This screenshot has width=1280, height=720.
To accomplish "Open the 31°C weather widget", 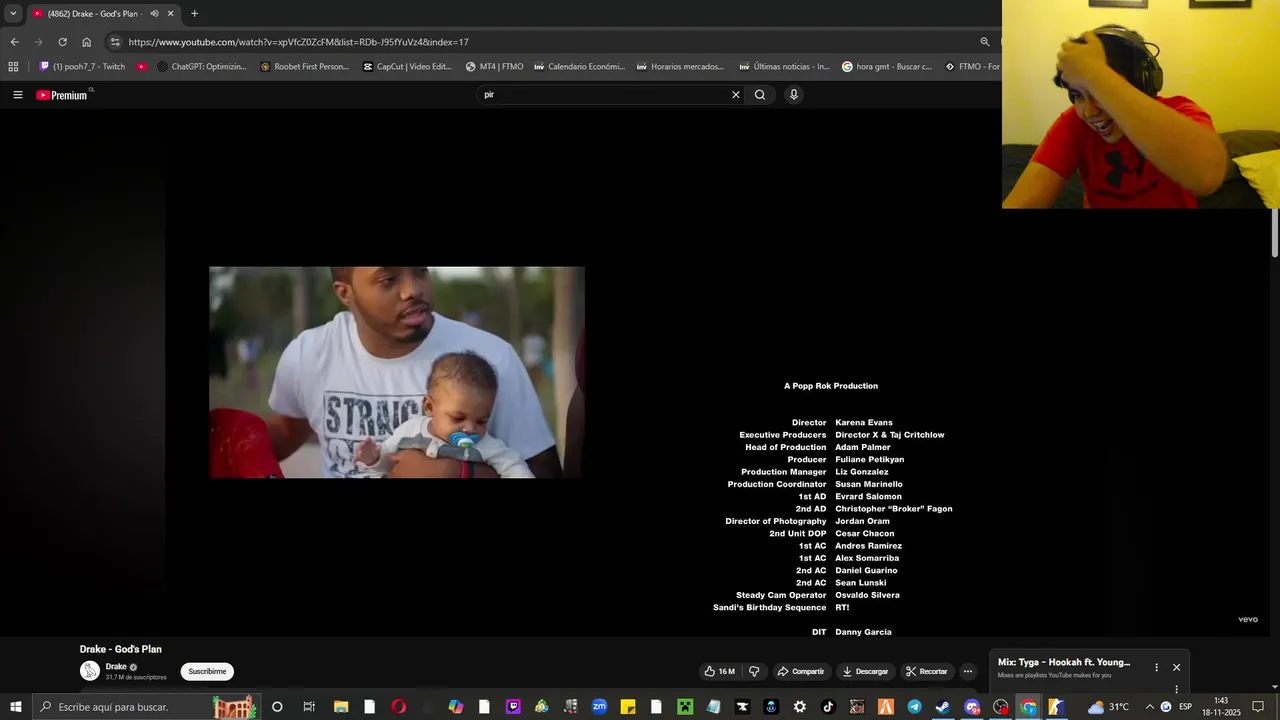I will tap(1108, 707).
